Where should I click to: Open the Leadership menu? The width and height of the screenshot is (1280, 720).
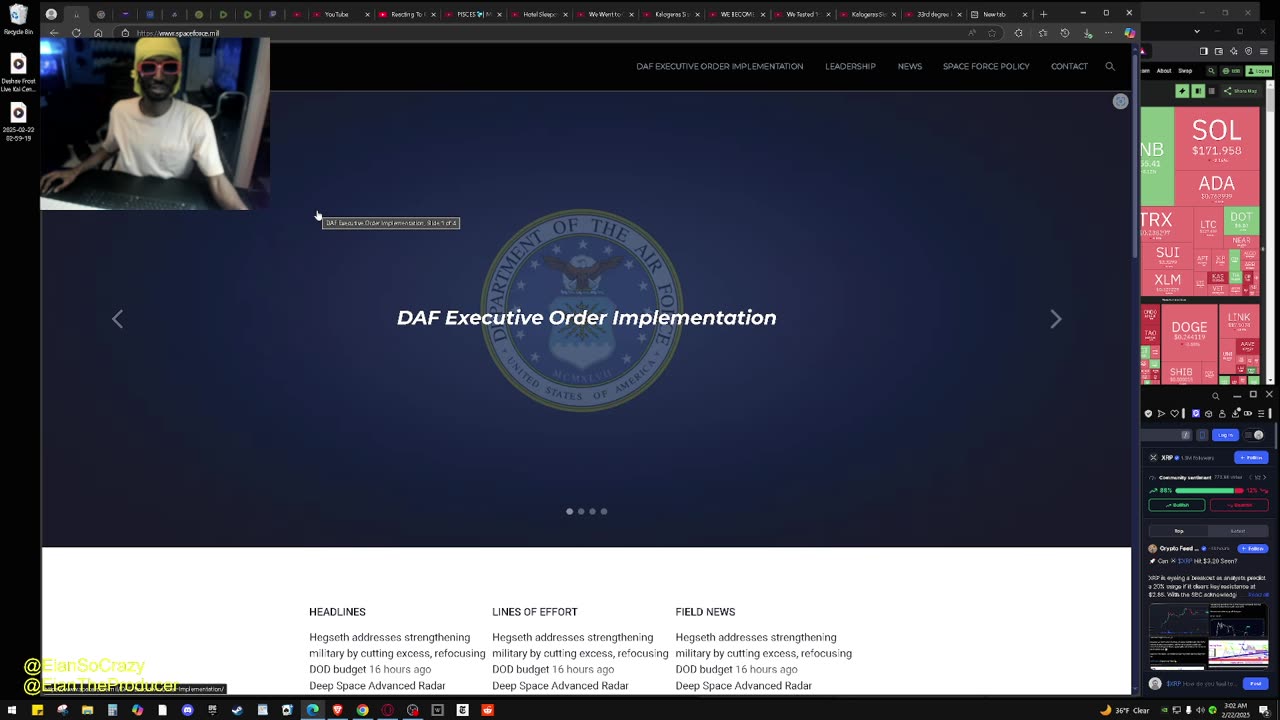(850, 66)
